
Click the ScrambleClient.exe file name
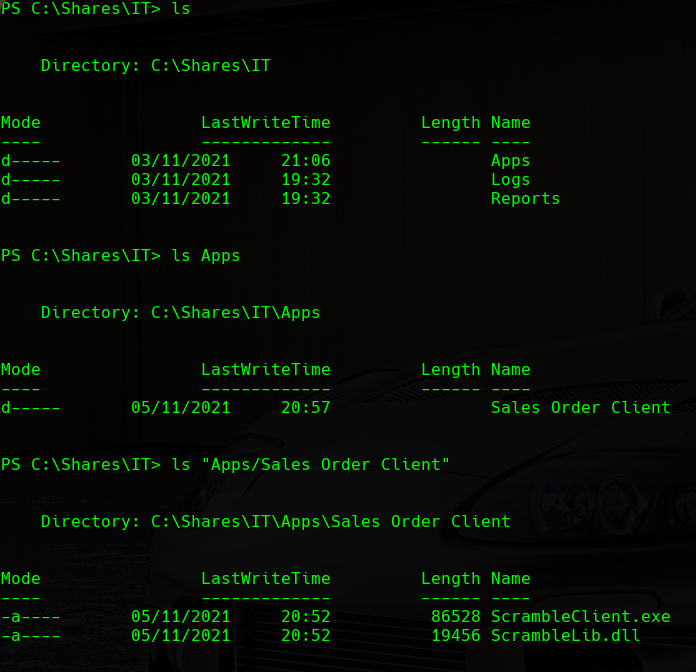580,616
